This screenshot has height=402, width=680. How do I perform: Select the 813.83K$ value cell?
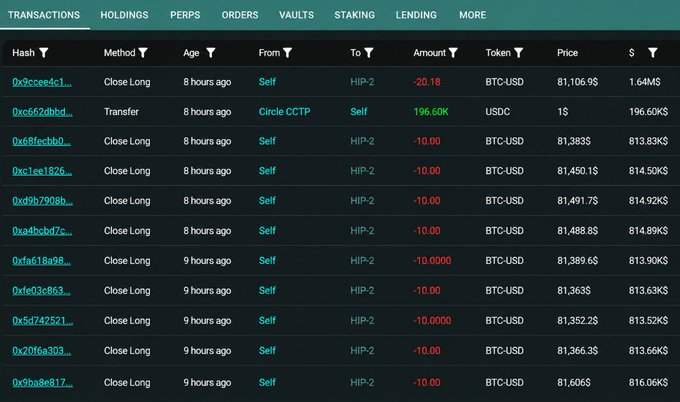pos(648,141)
